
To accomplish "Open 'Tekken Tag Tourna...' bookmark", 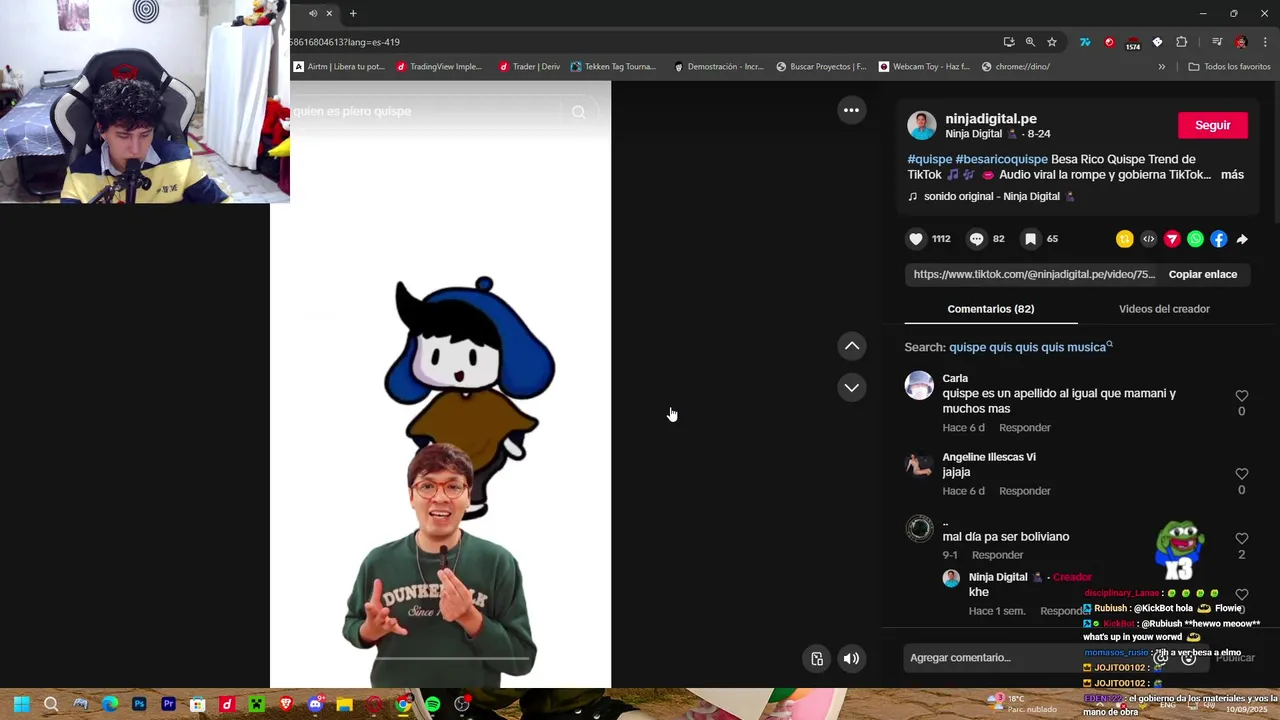I will click(x=613, y=67).
